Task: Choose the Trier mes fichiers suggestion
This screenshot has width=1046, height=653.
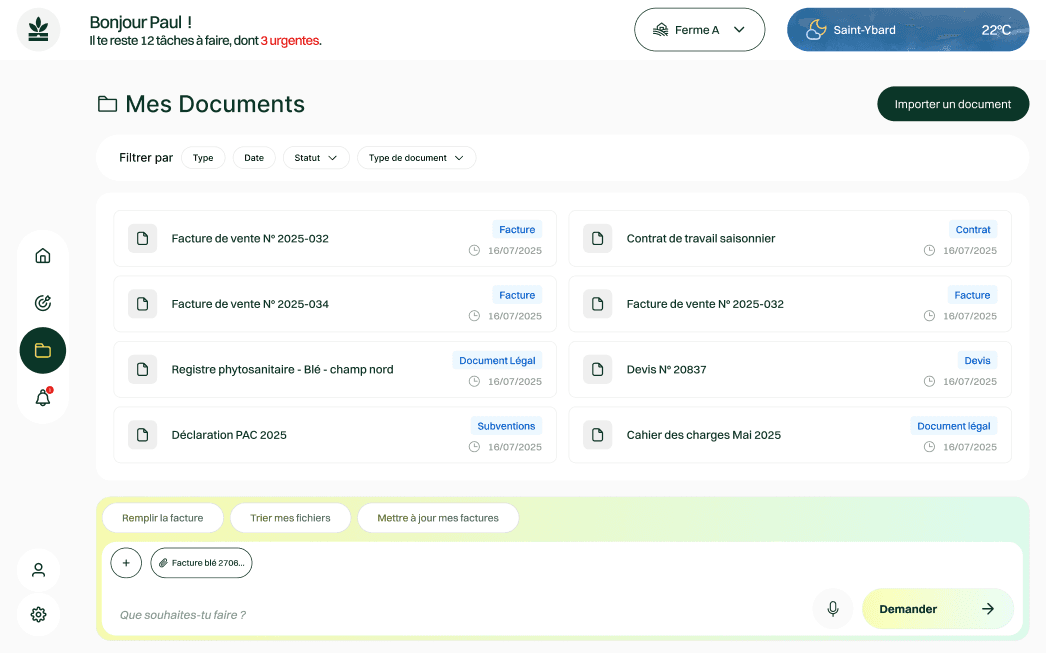Action: tap(290, 518)
